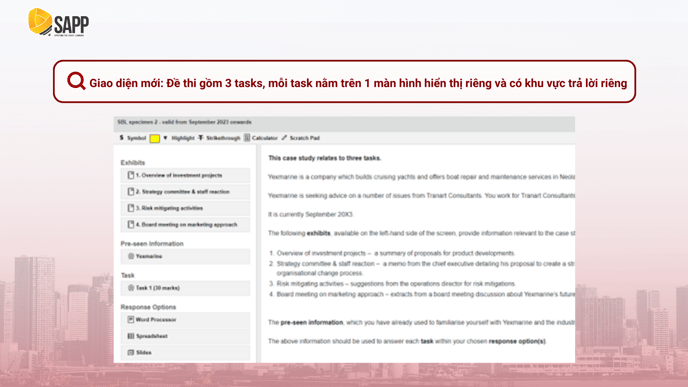688x387 pixels.
Task: Pick the yellow highlight color swatch
Action: [154, 138]
